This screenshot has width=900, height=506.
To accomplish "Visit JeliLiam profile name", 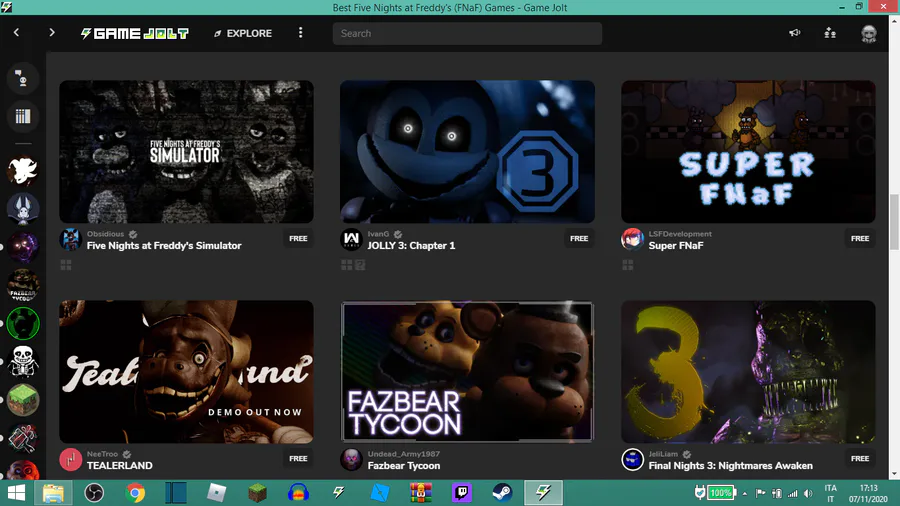I will tap(663, 454).
